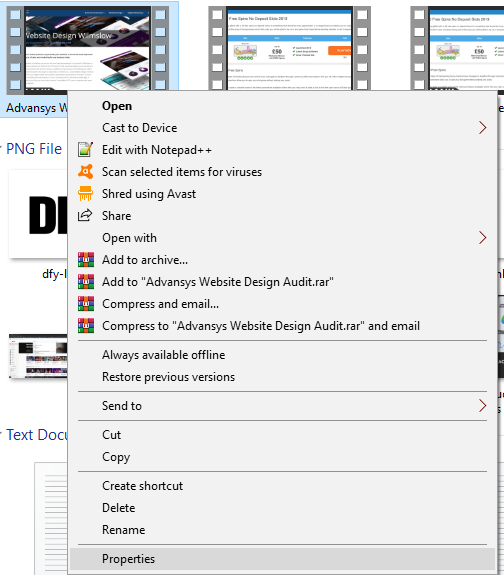Screen dimensions: 504x575
Task: Click WinRAR icon beside Compress to rar and email
Action: (86, 326)
